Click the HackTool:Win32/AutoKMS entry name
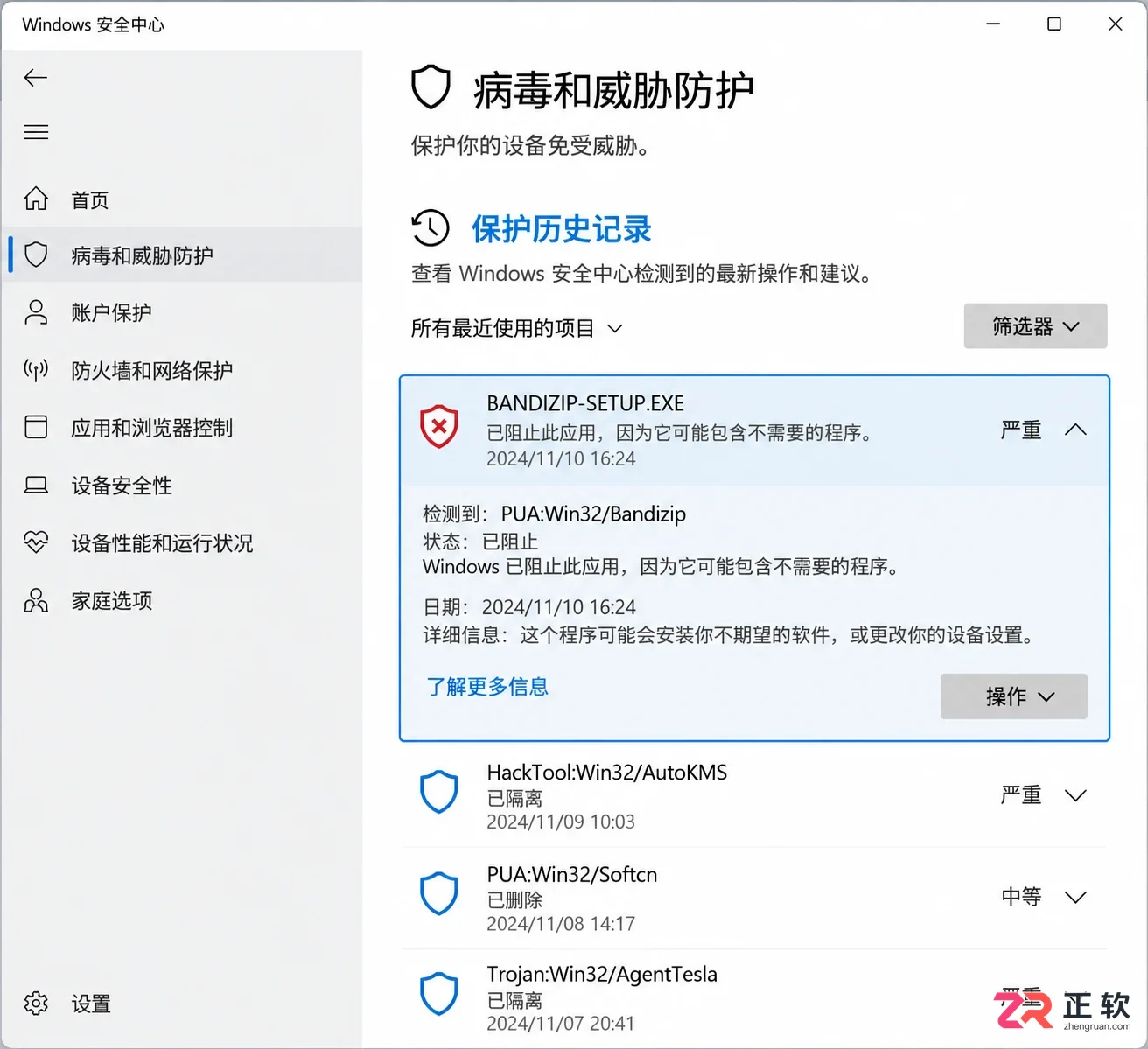Screen dimensions: 1148x1049 (x=607, y=773)
